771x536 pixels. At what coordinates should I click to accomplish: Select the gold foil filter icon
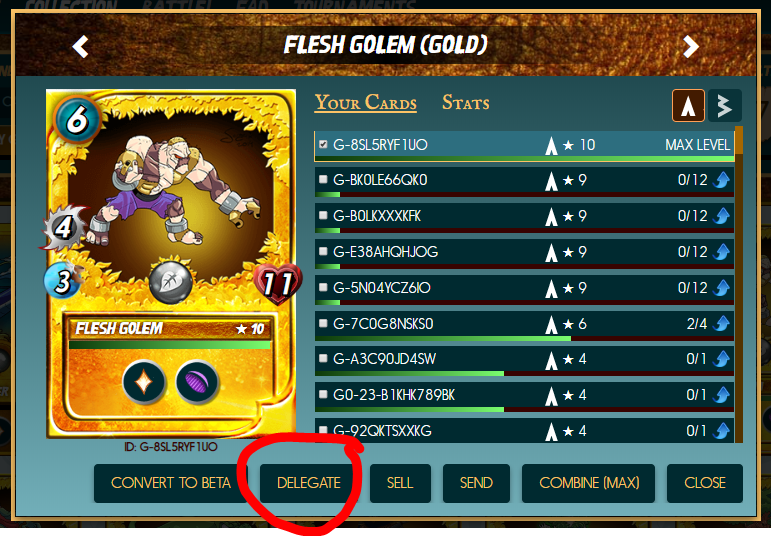coord(725,105)
